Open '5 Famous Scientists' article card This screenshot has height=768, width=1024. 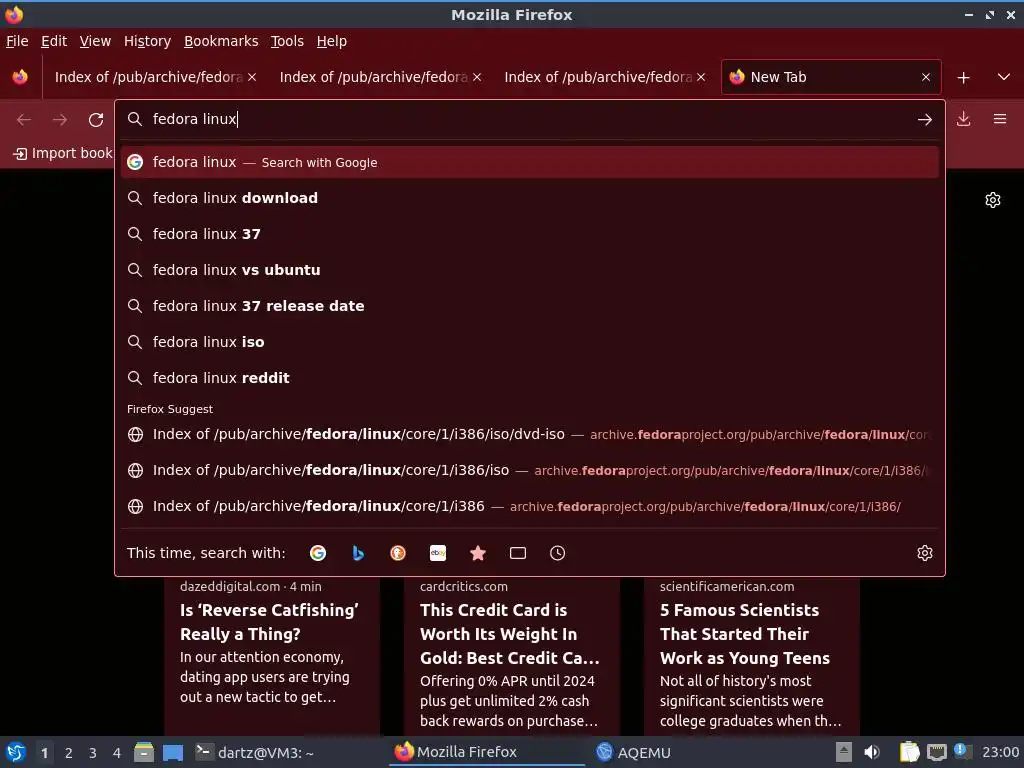(751, 656)
